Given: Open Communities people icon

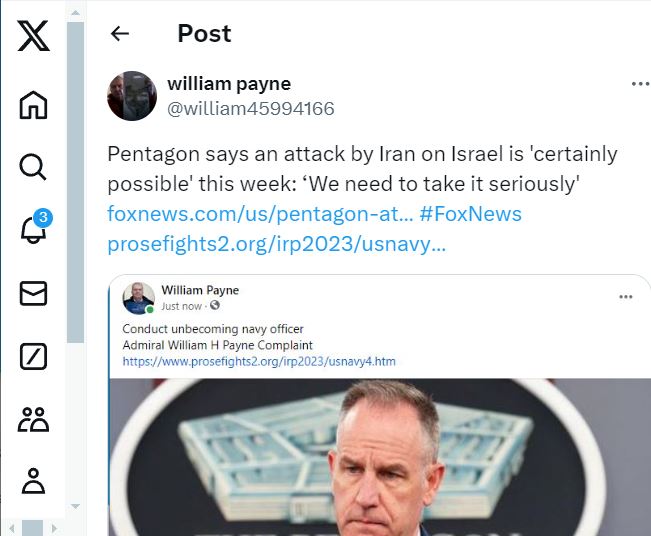Looking at the screenshot, I should 33,419.
